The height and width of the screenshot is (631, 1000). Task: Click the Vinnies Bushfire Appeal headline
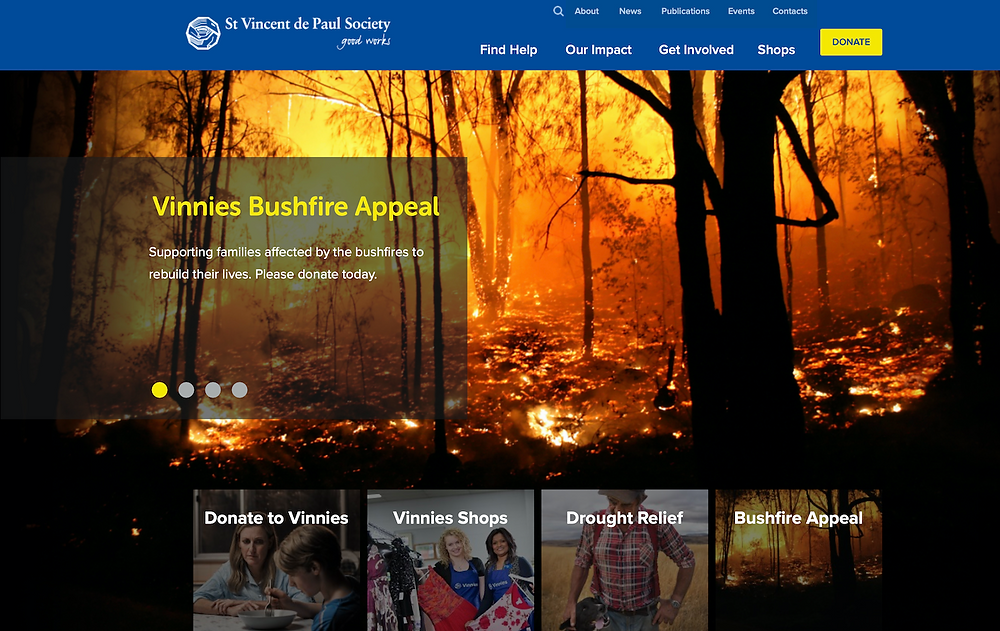pos(296,207)
